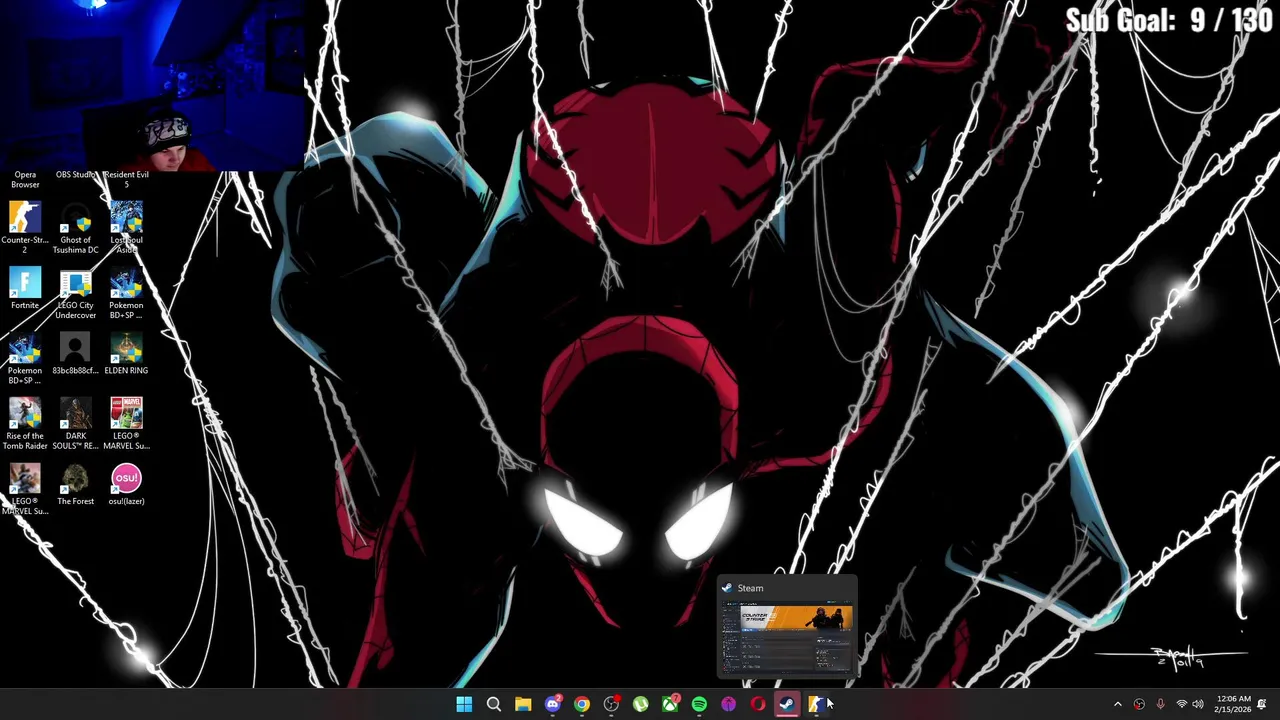Open Spotify from the taskbar
The height and width of the screenshot is (720, 1280).
[x=699, y=704]
